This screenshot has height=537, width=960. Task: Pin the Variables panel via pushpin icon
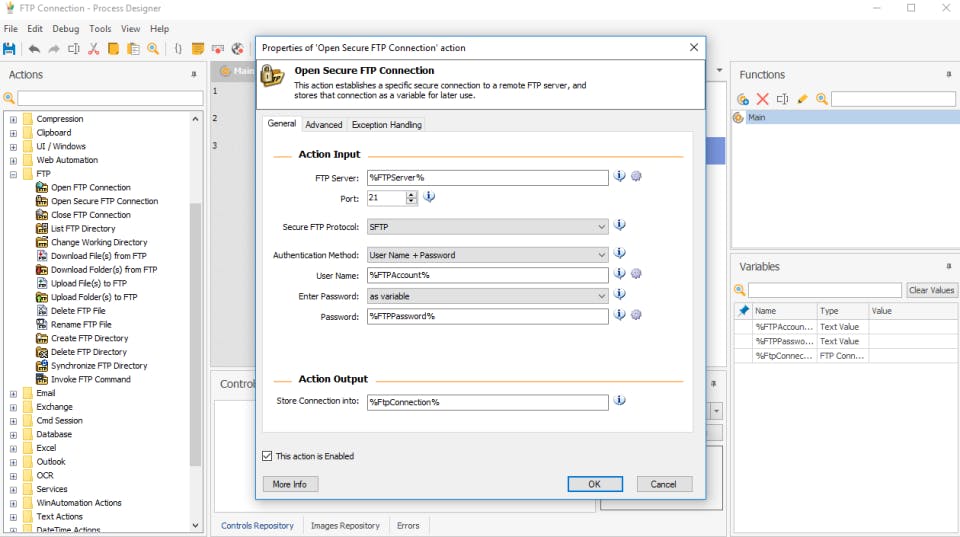coord(949,266)
